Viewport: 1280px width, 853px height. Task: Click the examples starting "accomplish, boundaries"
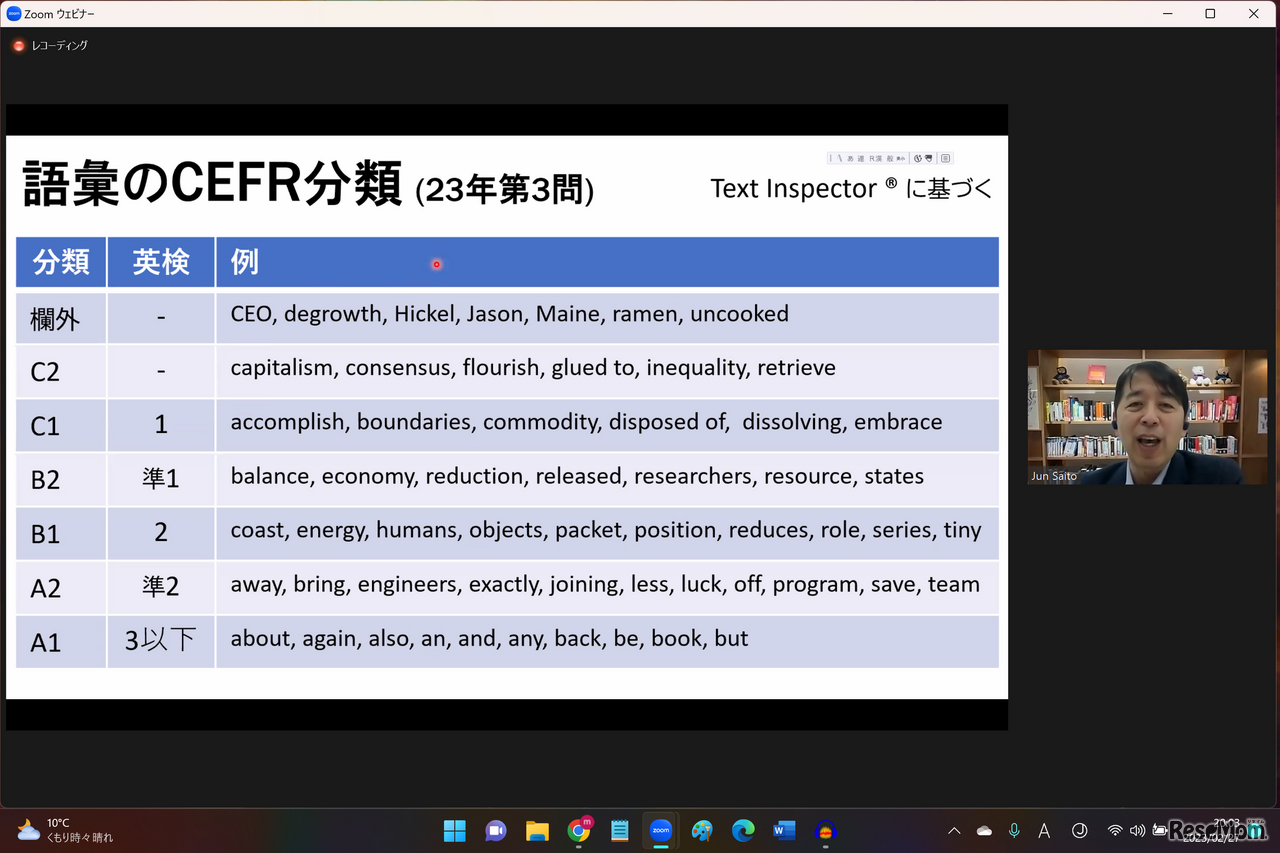pos(586,422)
